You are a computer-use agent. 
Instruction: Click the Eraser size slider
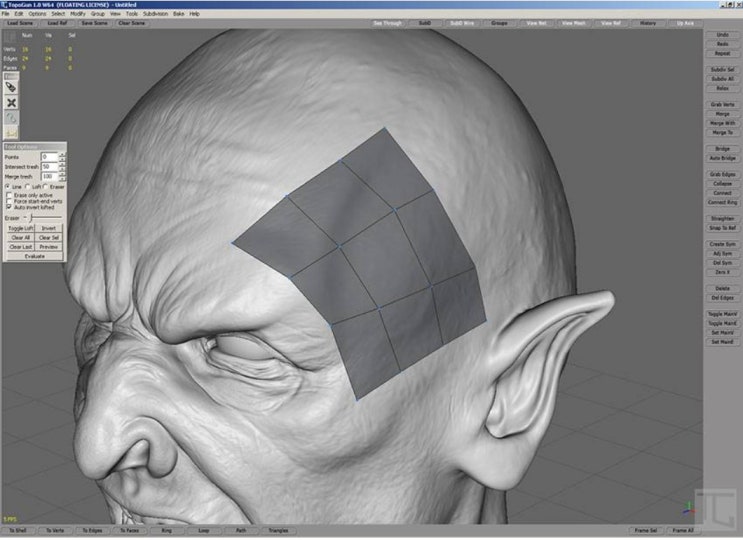point(30,217)
